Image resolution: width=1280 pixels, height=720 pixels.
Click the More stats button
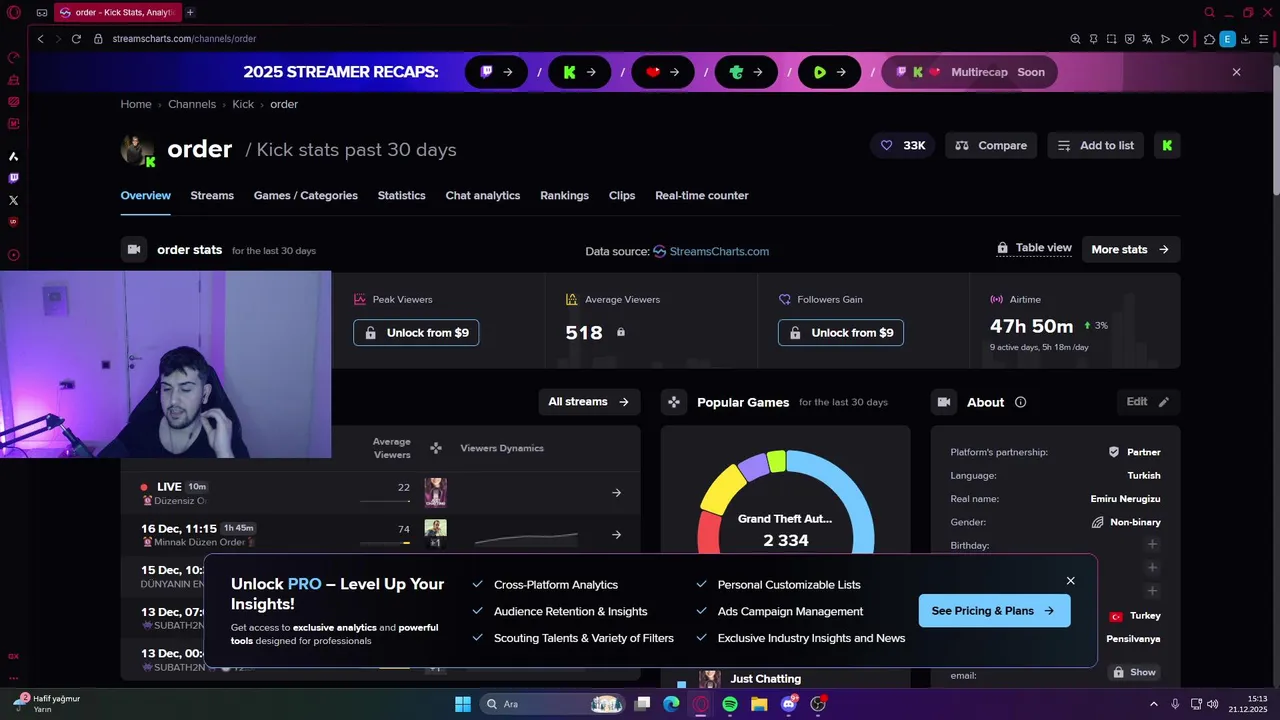pos(1131,249)
